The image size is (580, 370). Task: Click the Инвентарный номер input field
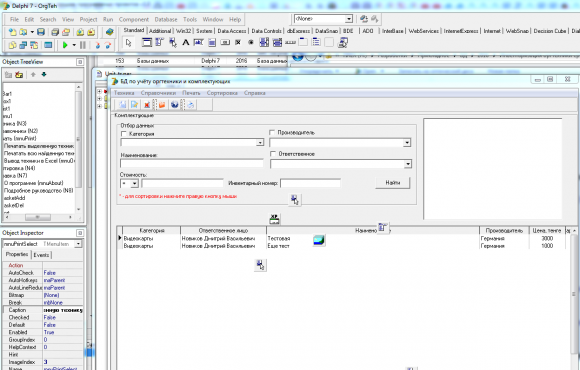pyautogui.click(x=310, y=183)
